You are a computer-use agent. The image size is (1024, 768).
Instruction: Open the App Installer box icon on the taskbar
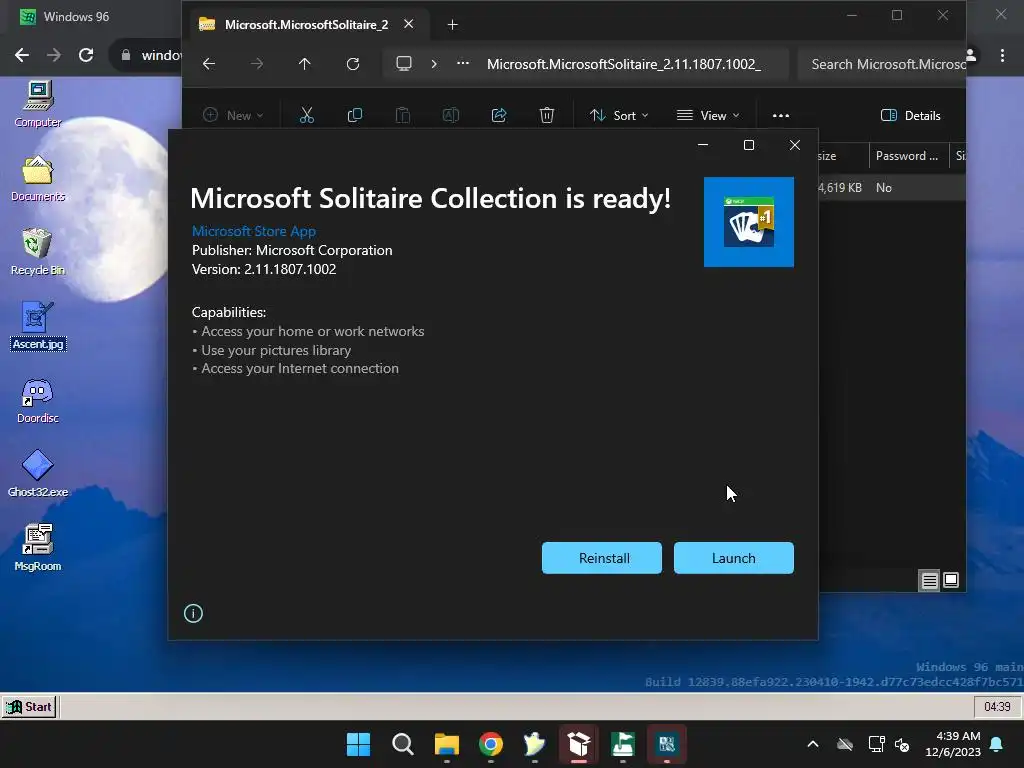[579, 744]
